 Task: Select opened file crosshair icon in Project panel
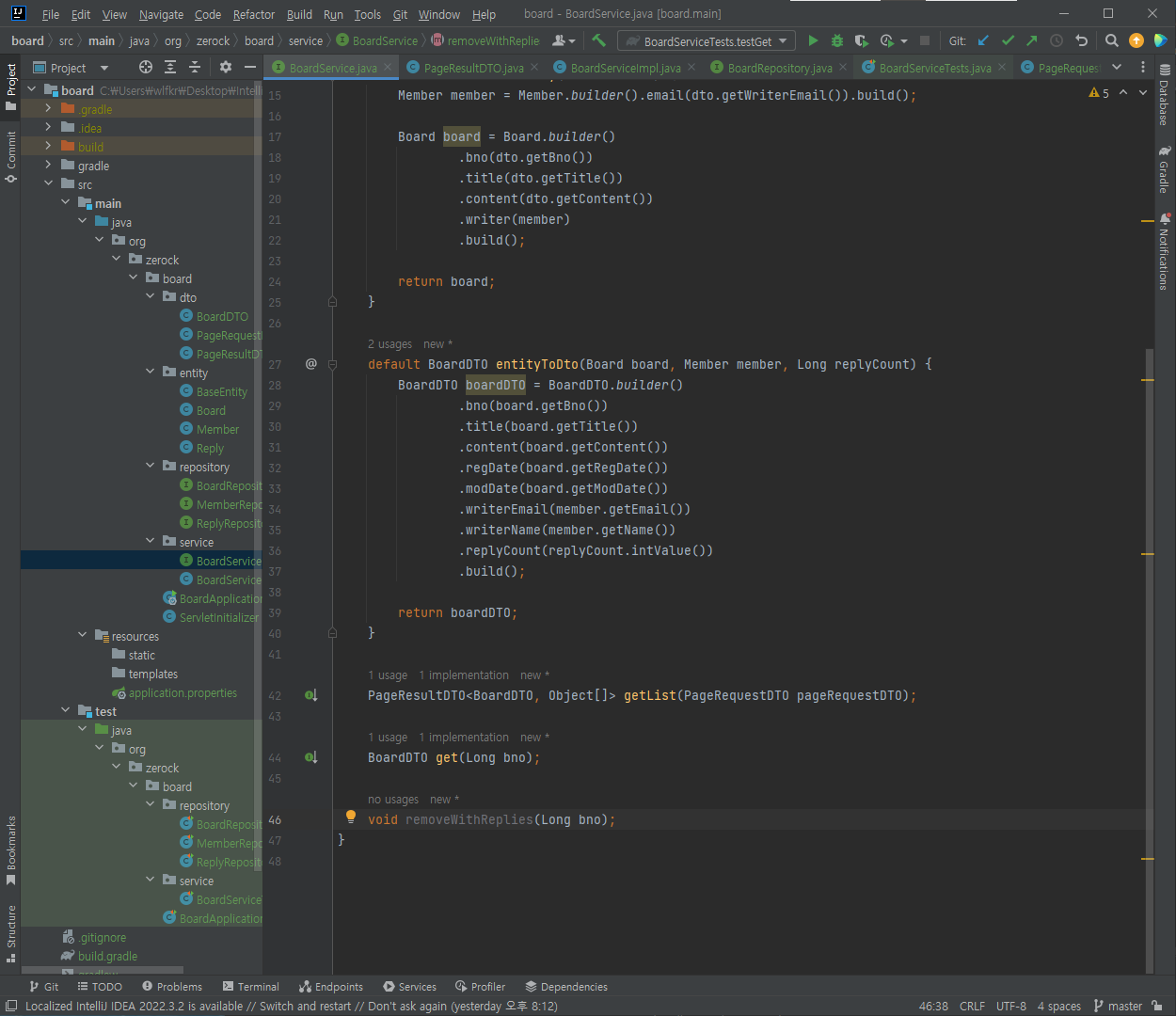point(145,67)
